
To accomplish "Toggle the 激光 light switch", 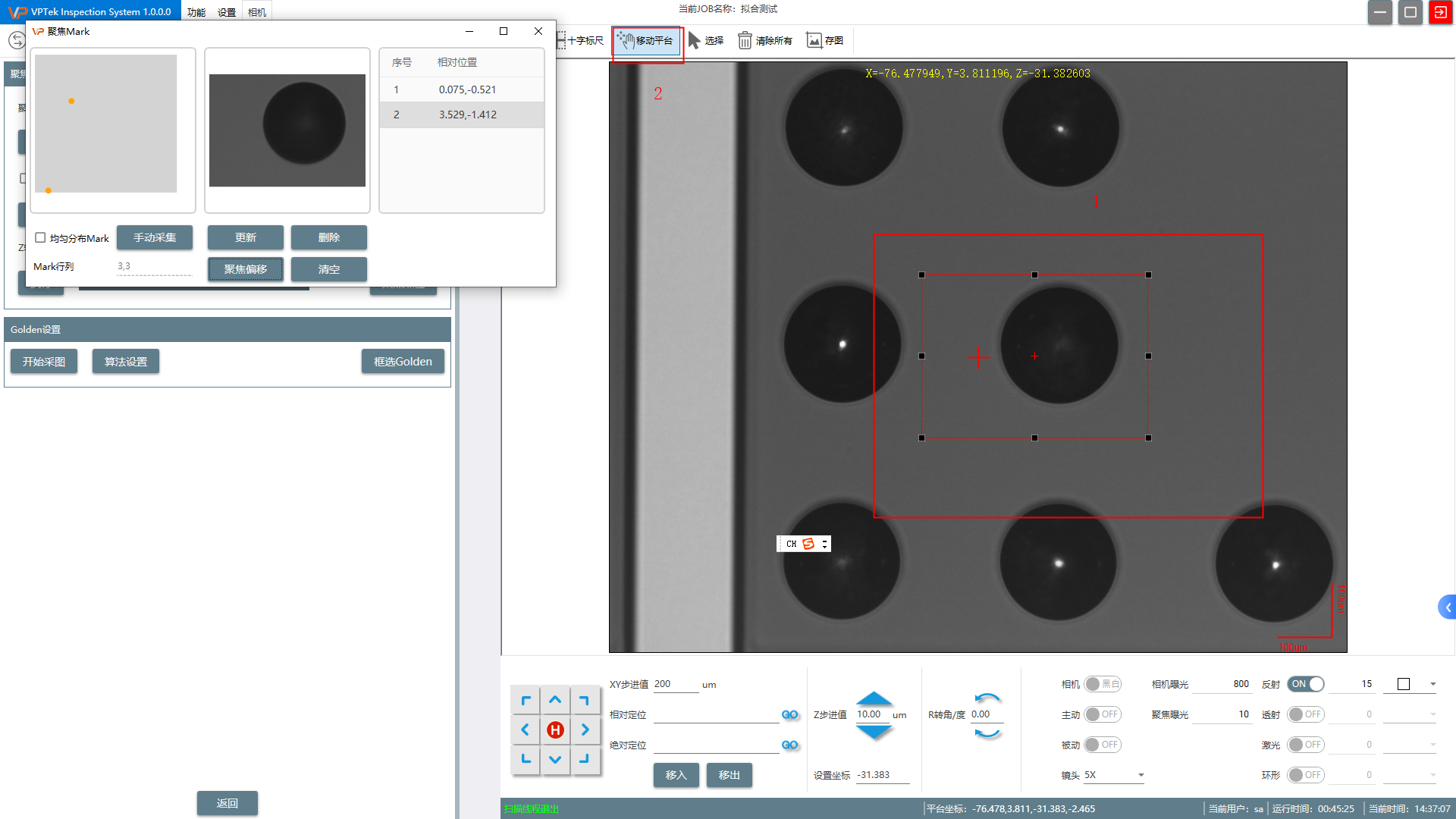I will tap(1306, 745).
